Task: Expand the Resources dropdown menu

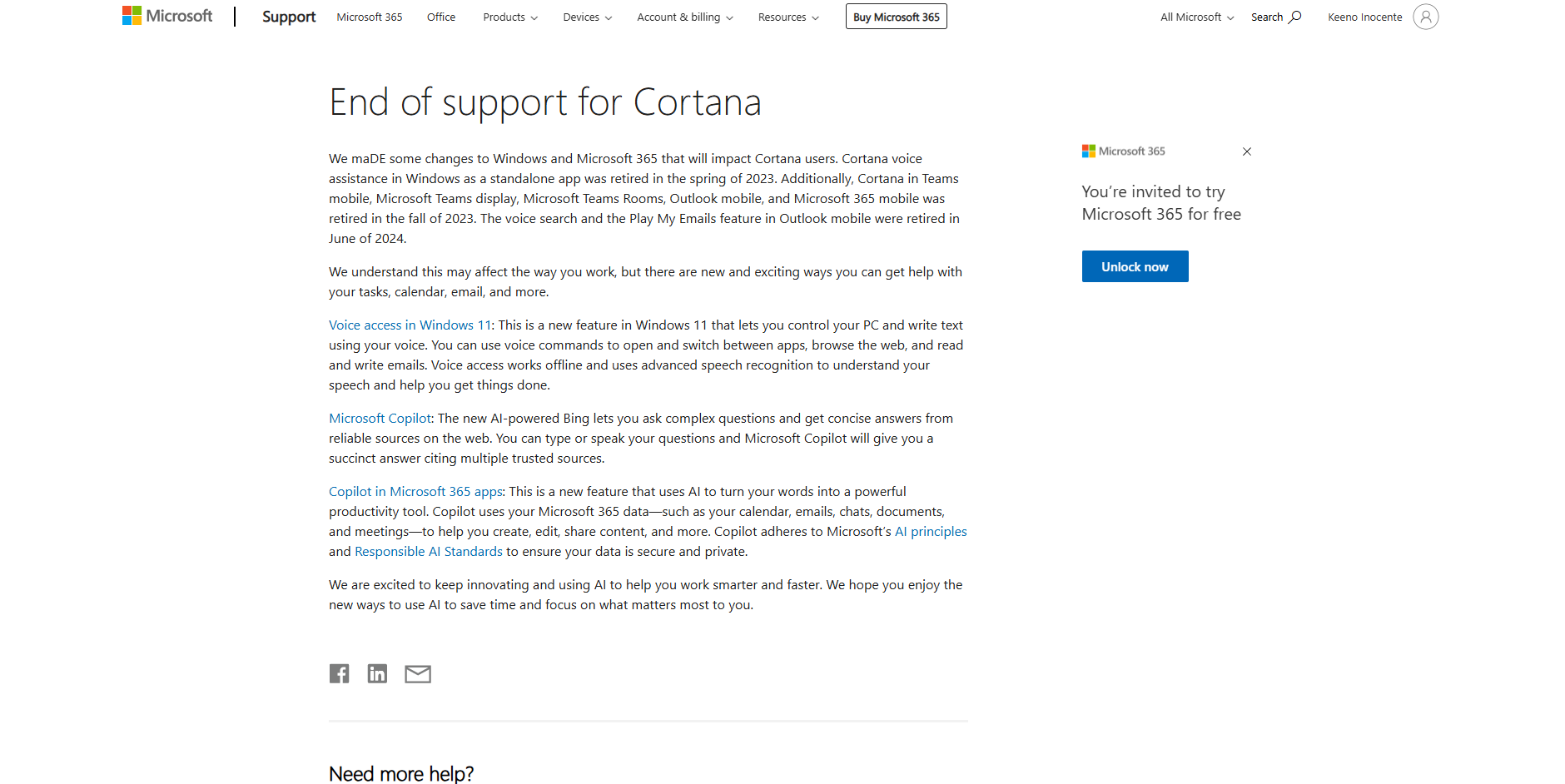Action: tap(788, 17)
